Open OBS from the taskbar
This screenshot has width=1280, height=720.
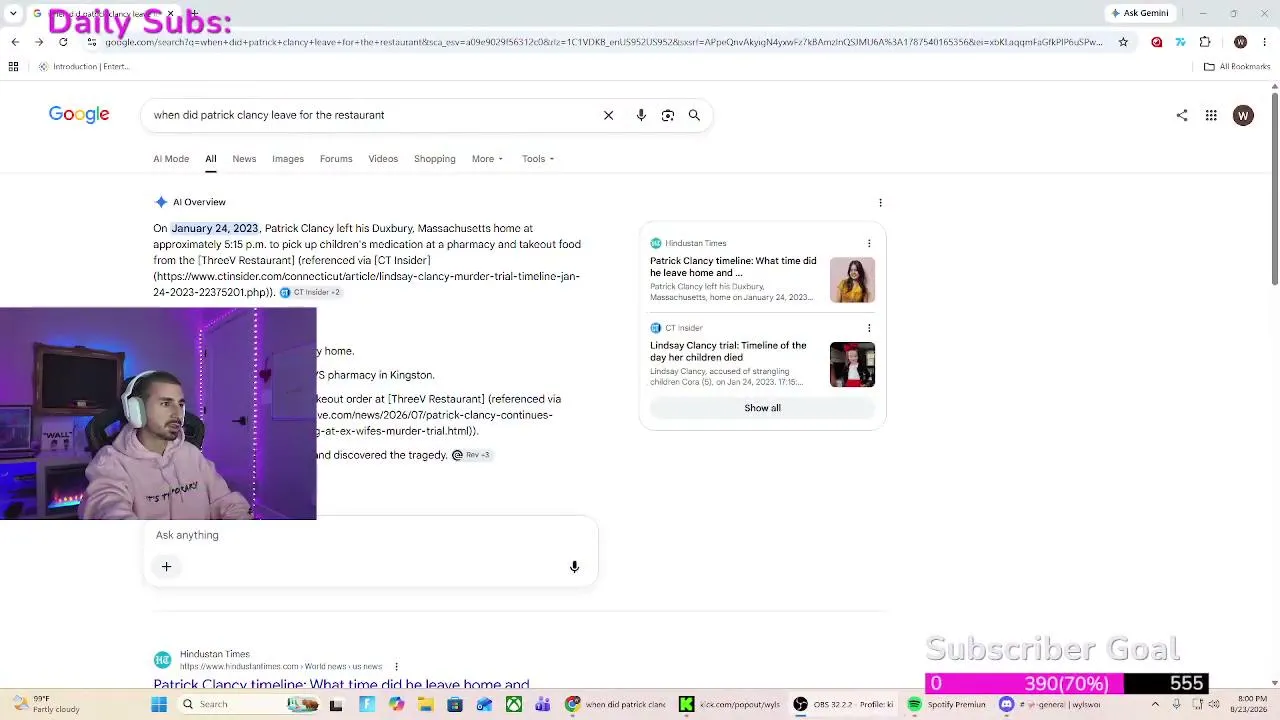pos(844,704)
